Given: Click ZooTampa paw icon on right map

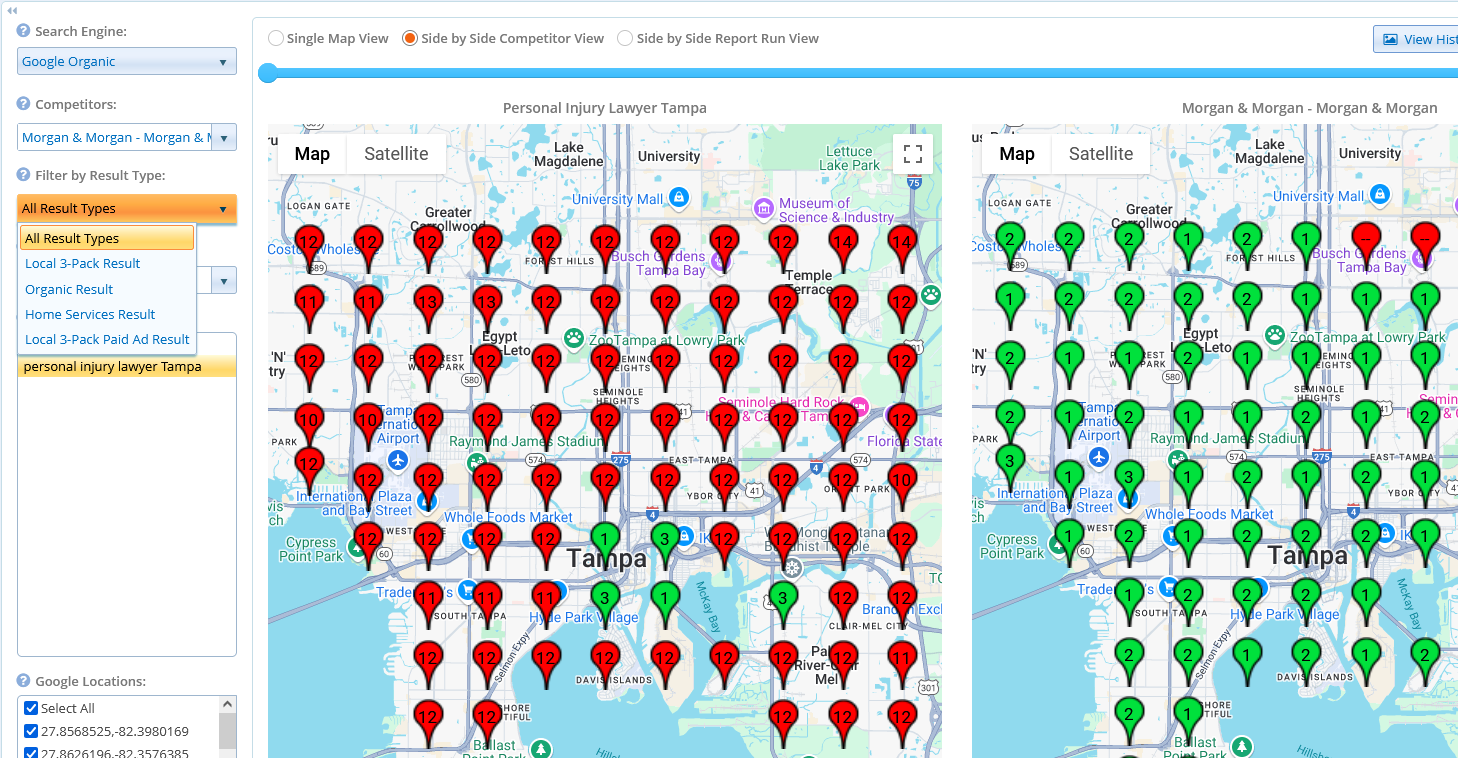Looking at the screenshot, I should [1275, 335].
